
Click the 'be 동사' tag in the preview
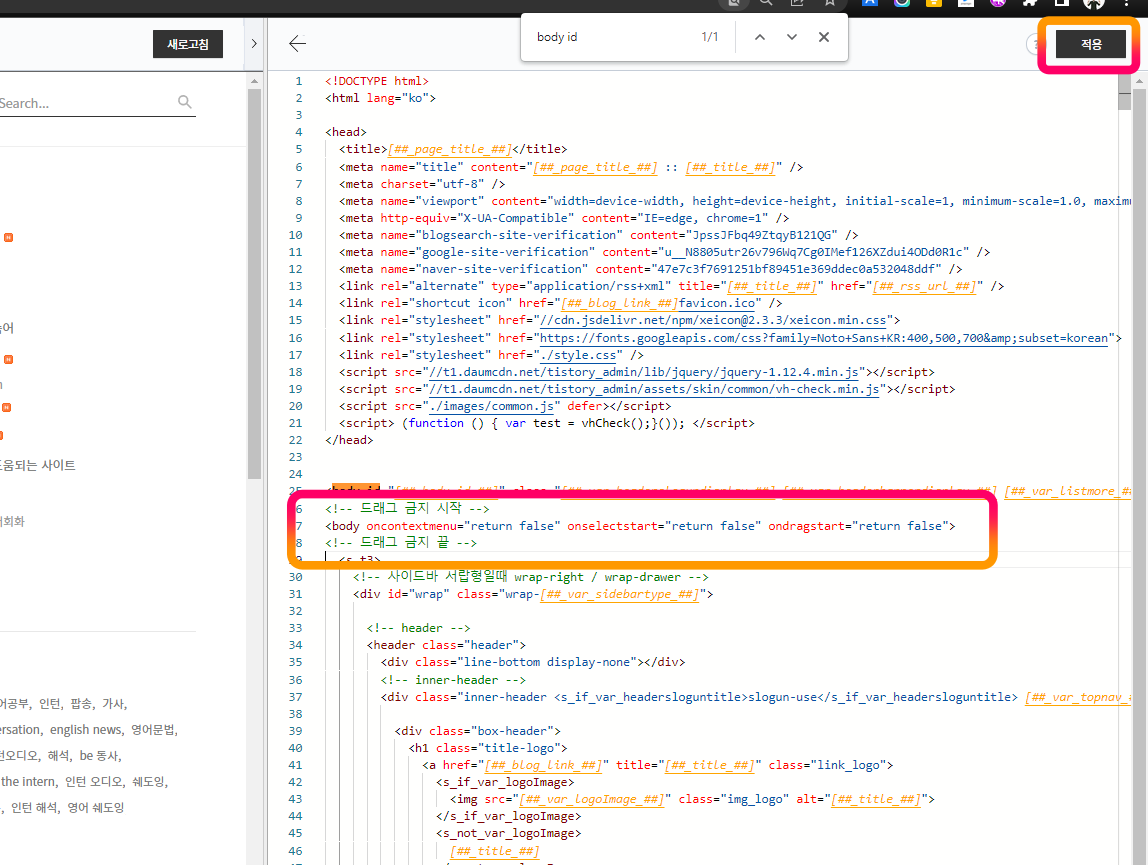(99, 756)
